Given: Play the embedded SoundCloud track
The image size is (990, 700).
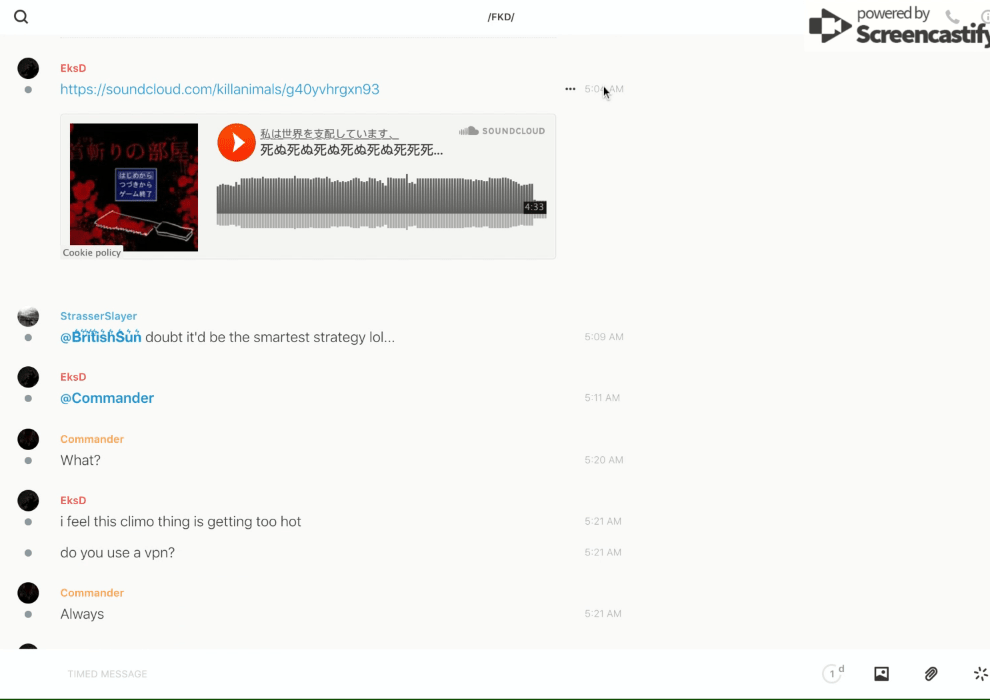Looking at the screenshot, I should (x=237, y=142).
